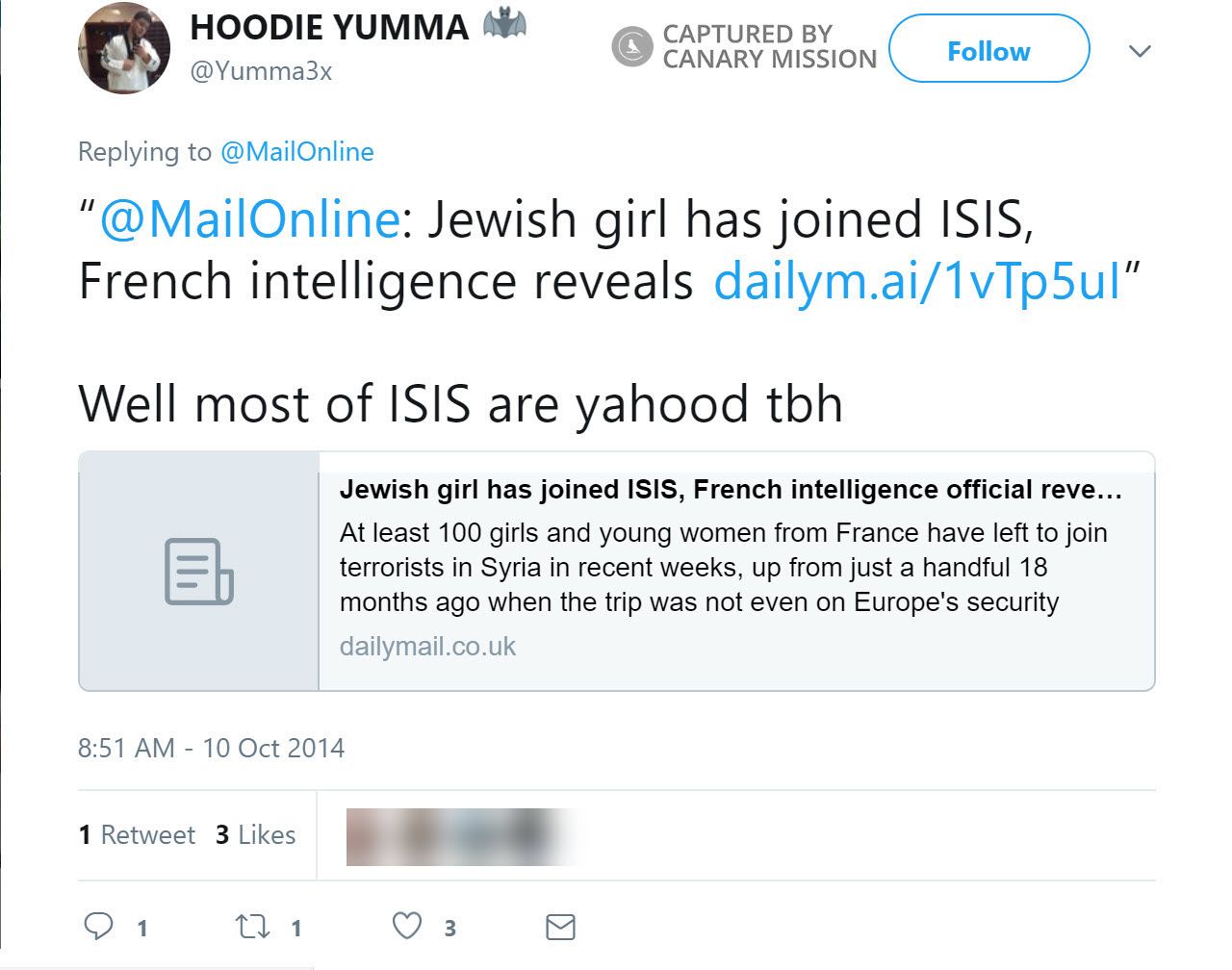Click the retweet arrows icon

pyautogui.click(x=252, y=926)
